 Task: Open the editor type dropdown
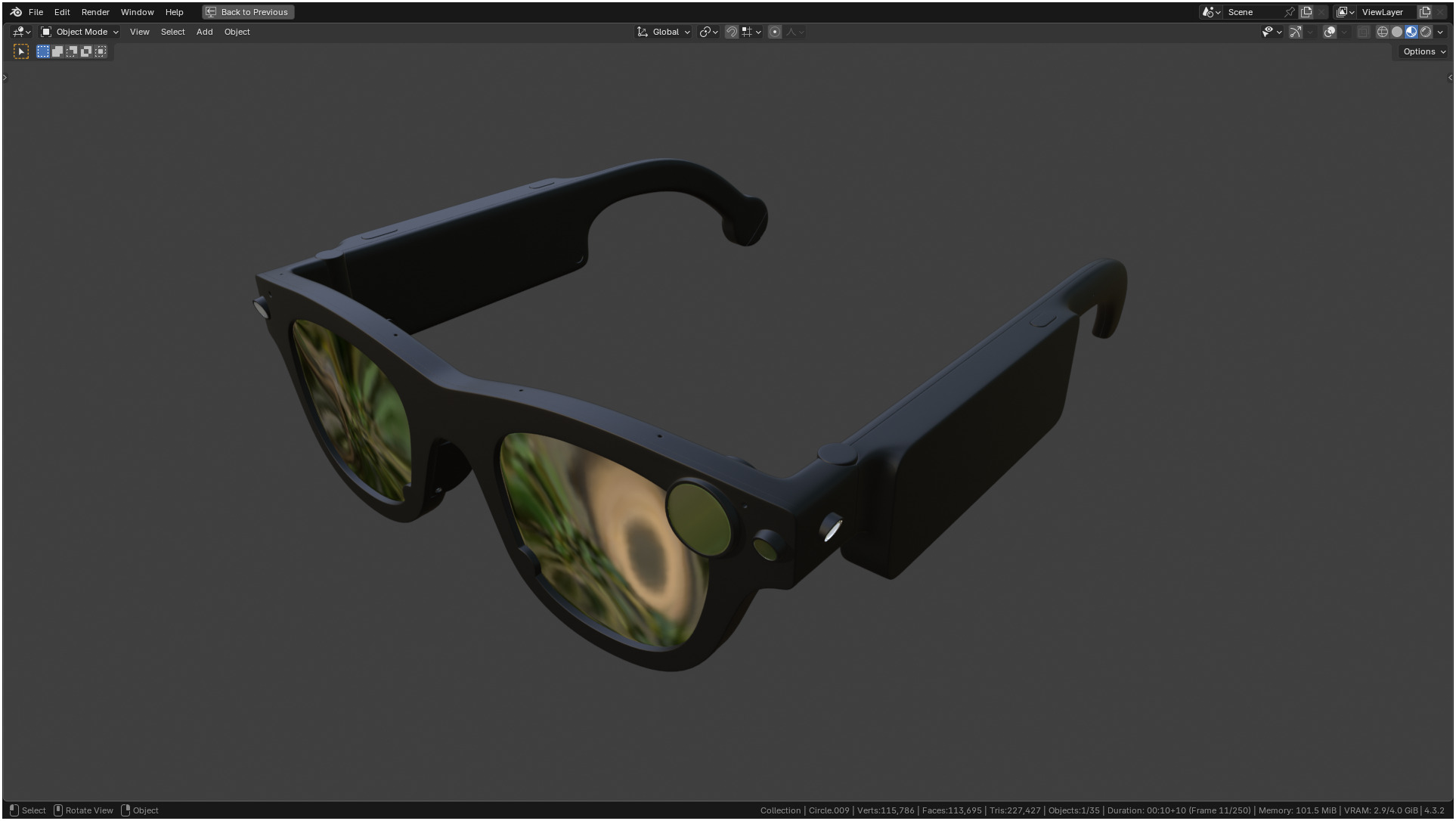coord(21,32)
